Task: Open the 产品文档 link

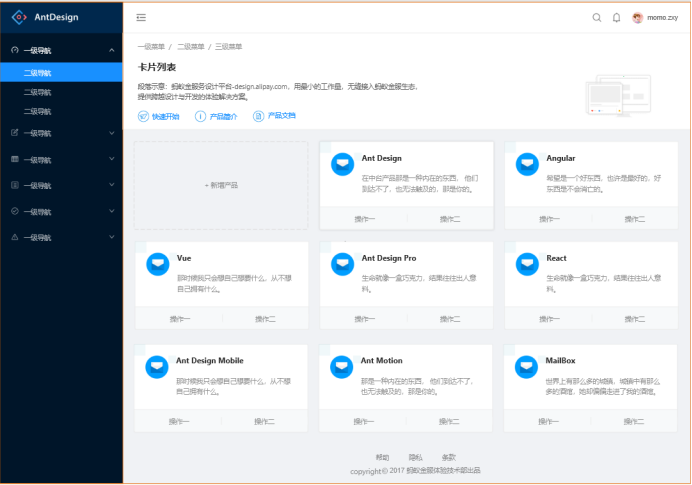Action: (x=282, y=116)
